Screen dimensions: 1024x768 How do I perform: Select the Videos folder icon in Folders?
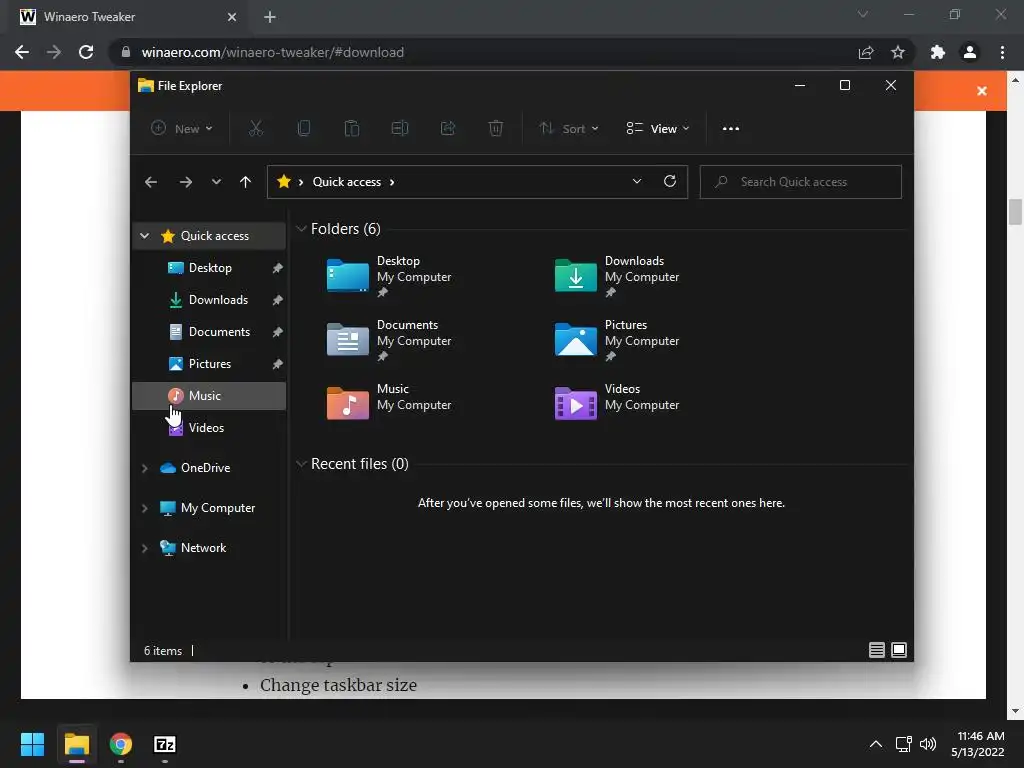pyautogui.click(x=575, y=403)
